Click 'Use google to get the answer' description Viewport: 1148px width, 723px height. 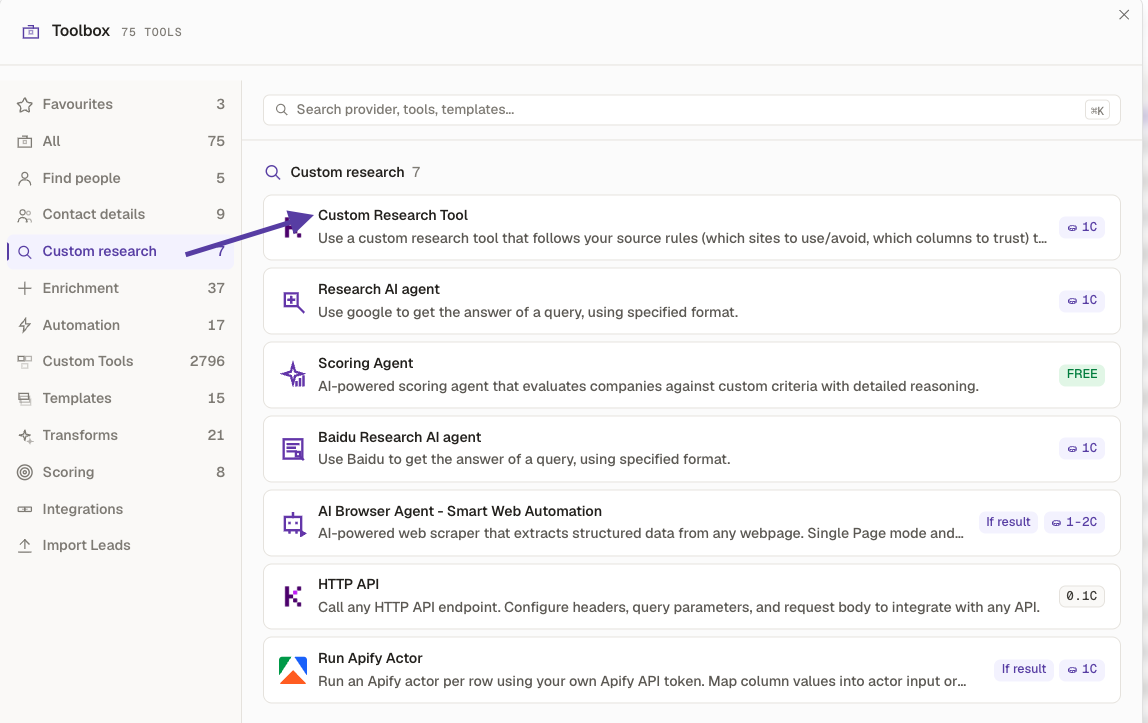tap(528, 312)
